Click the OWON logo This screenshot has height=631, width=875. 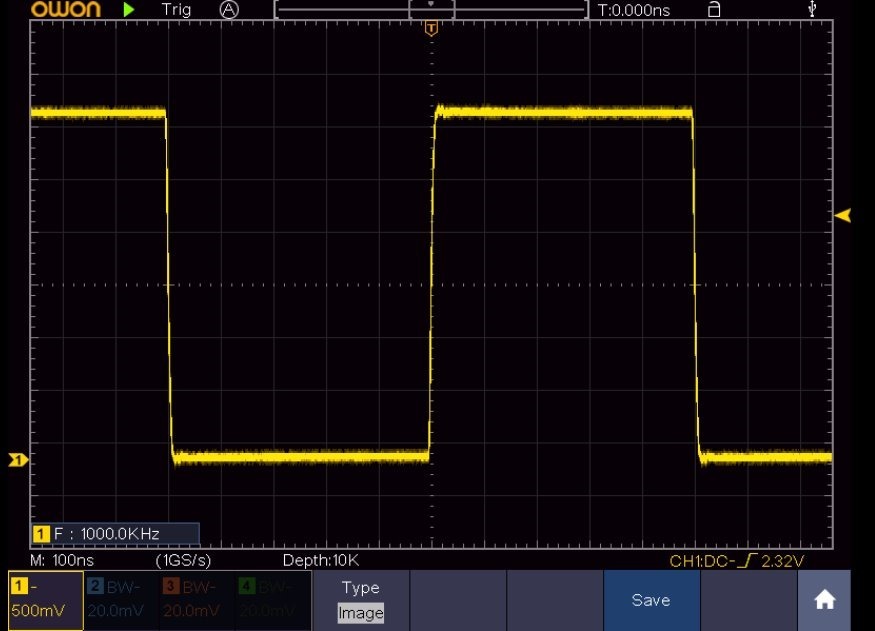[x=66, y=9]
